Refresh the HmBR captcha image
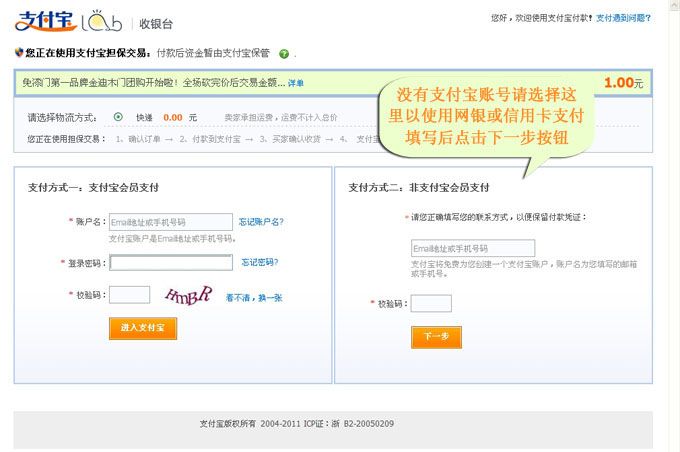The height and width of the screenshot is (452, 680). click(x=189, y=296)
